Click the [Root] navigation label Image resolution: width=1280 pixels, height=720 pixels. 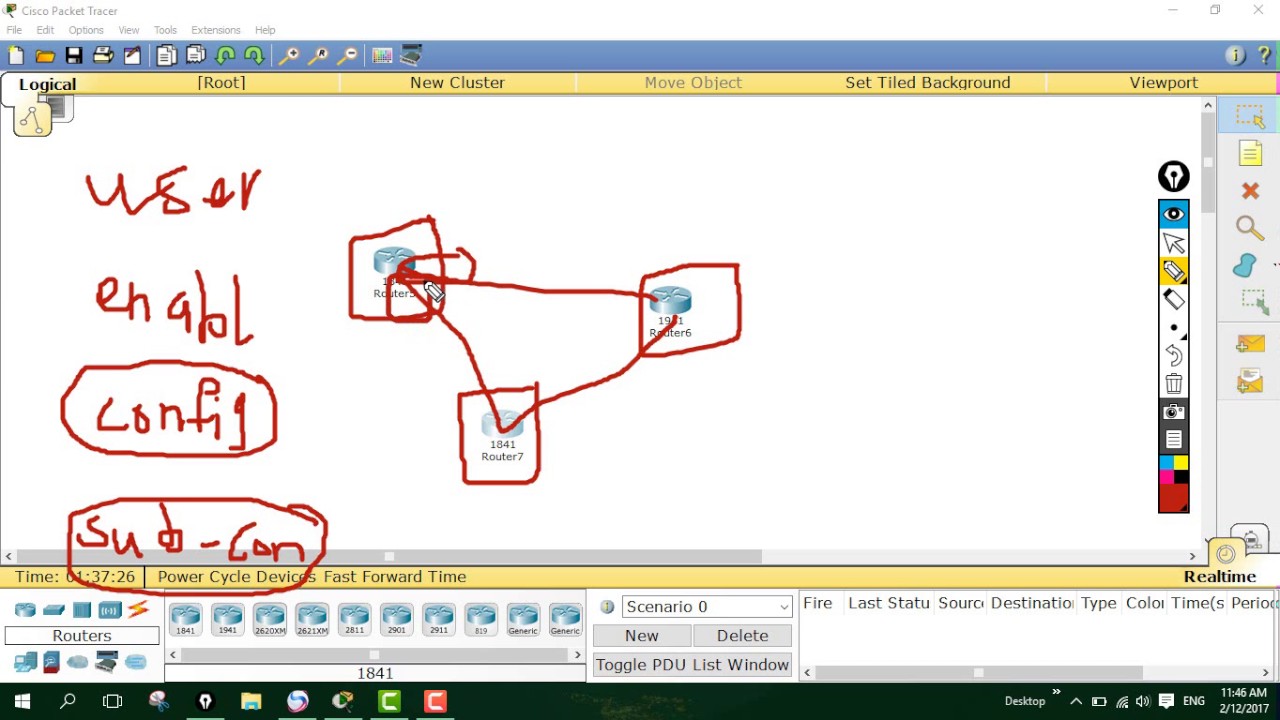click(x=221, y=82)
